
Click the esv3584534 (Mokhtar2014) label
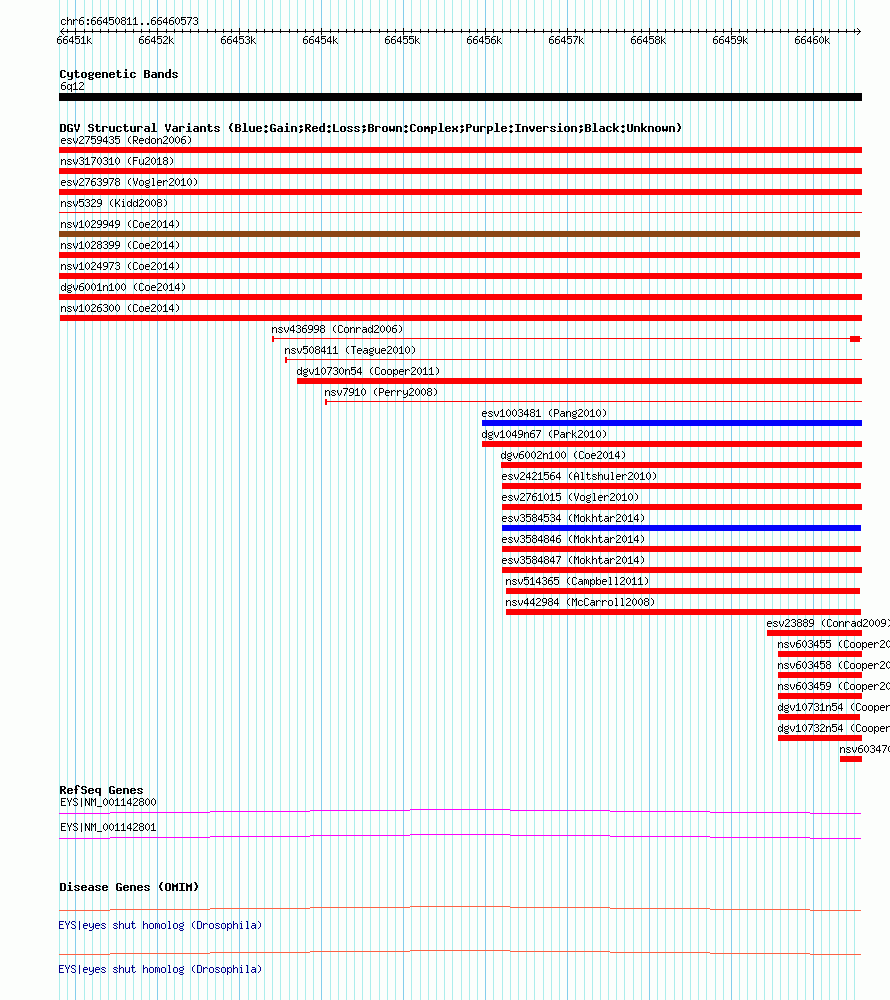point(573,519)
